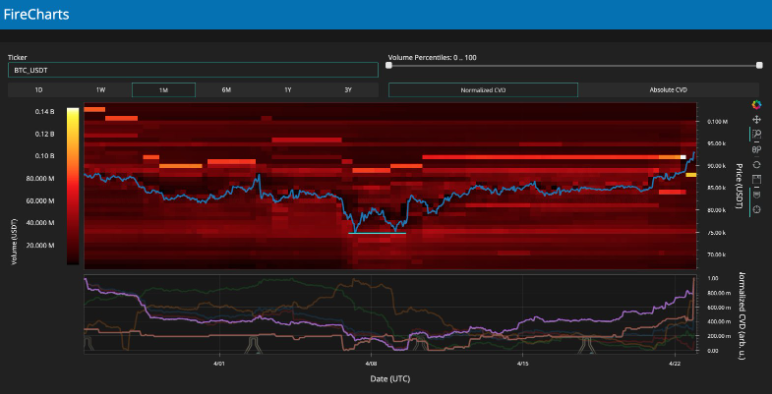Save the chart using the Save icon
Screen dimensions: 772x394
point(757,179)
